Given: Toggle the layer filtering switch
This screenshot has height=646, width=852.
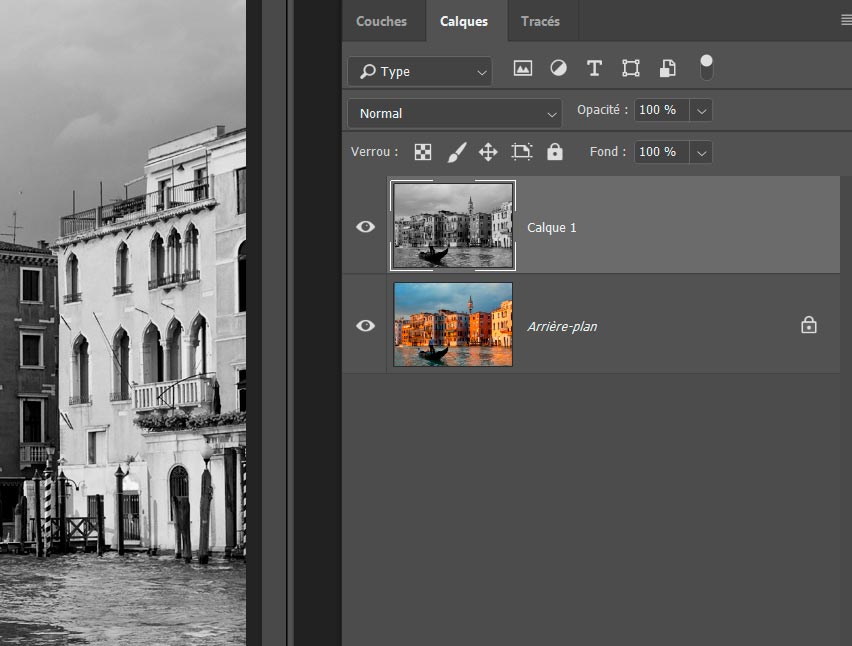Looking at the screenshot, I should click(x=706, y=68).
